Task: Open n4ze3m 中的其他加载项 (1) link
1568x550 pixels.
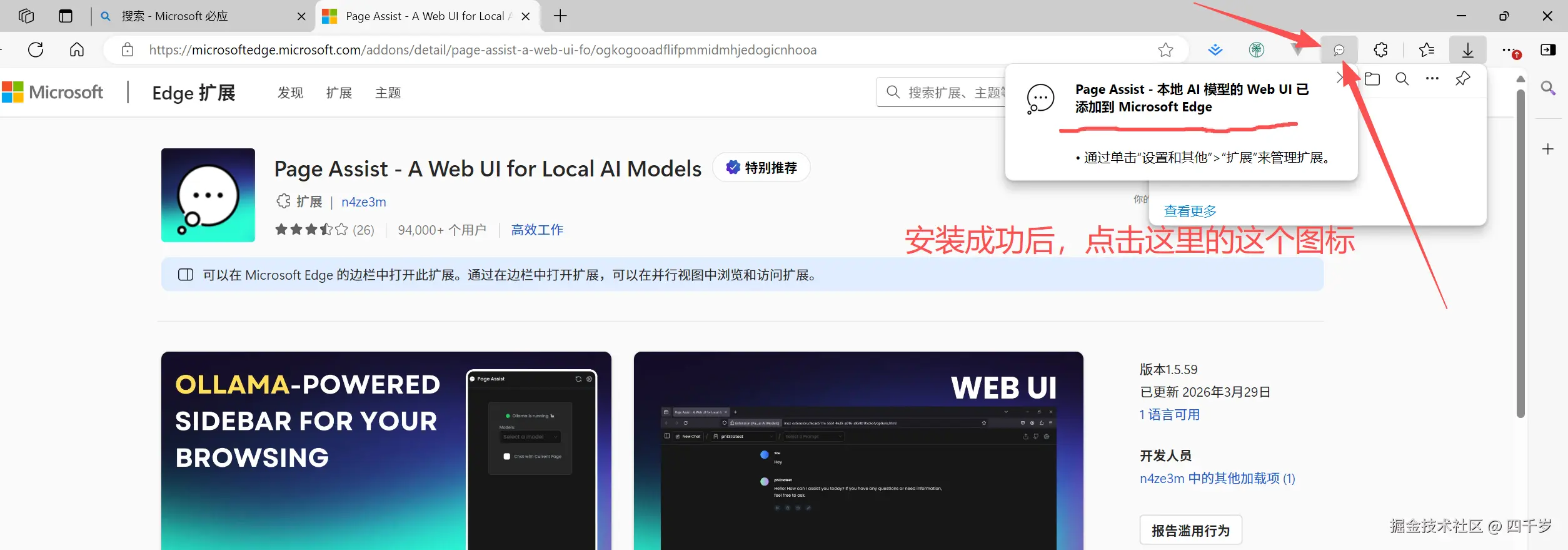Action: point(1217,479)
